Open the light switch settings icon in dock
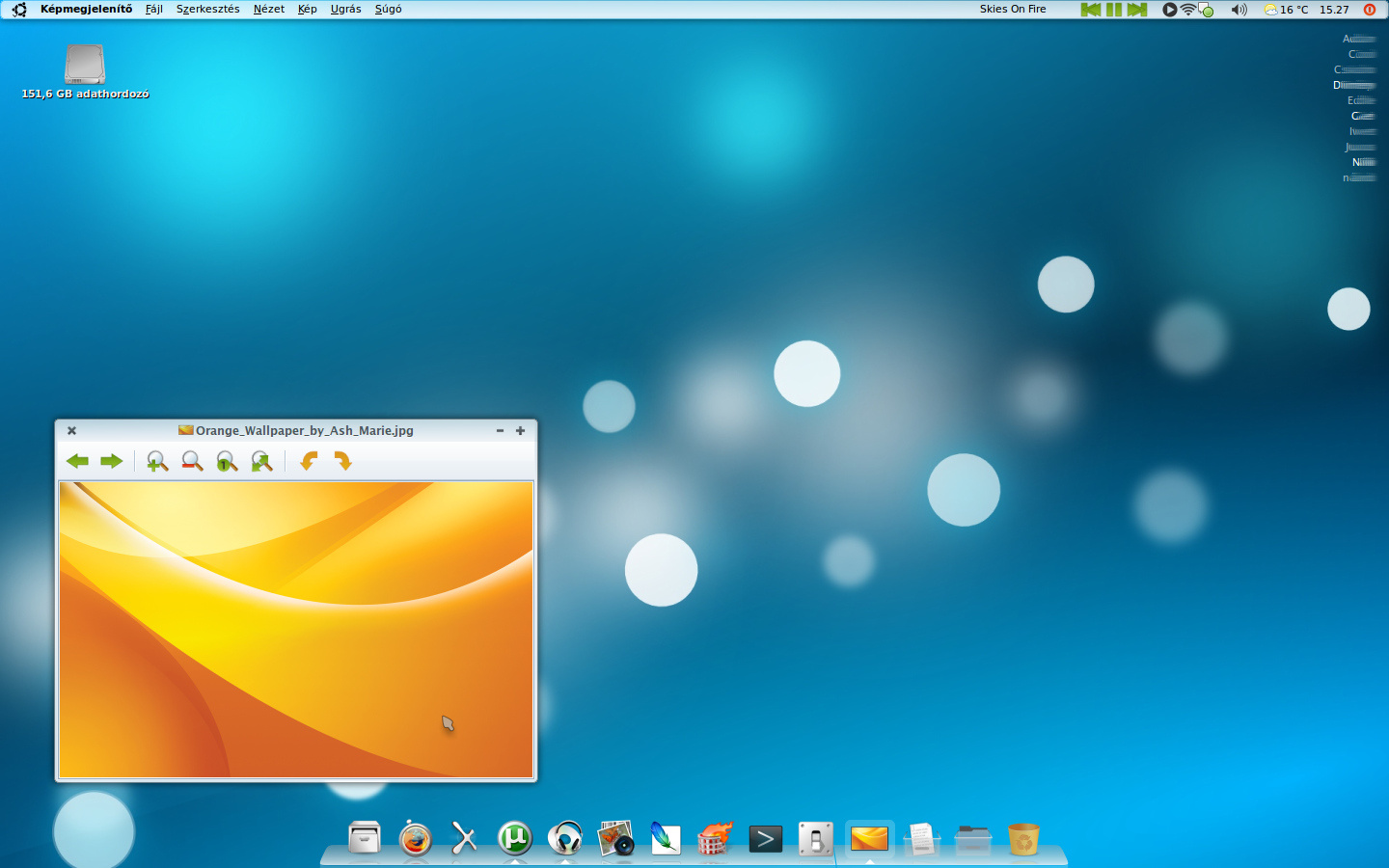Viewport: 1389px width, 868px height. pyautogui.click(x=816, y=839)
